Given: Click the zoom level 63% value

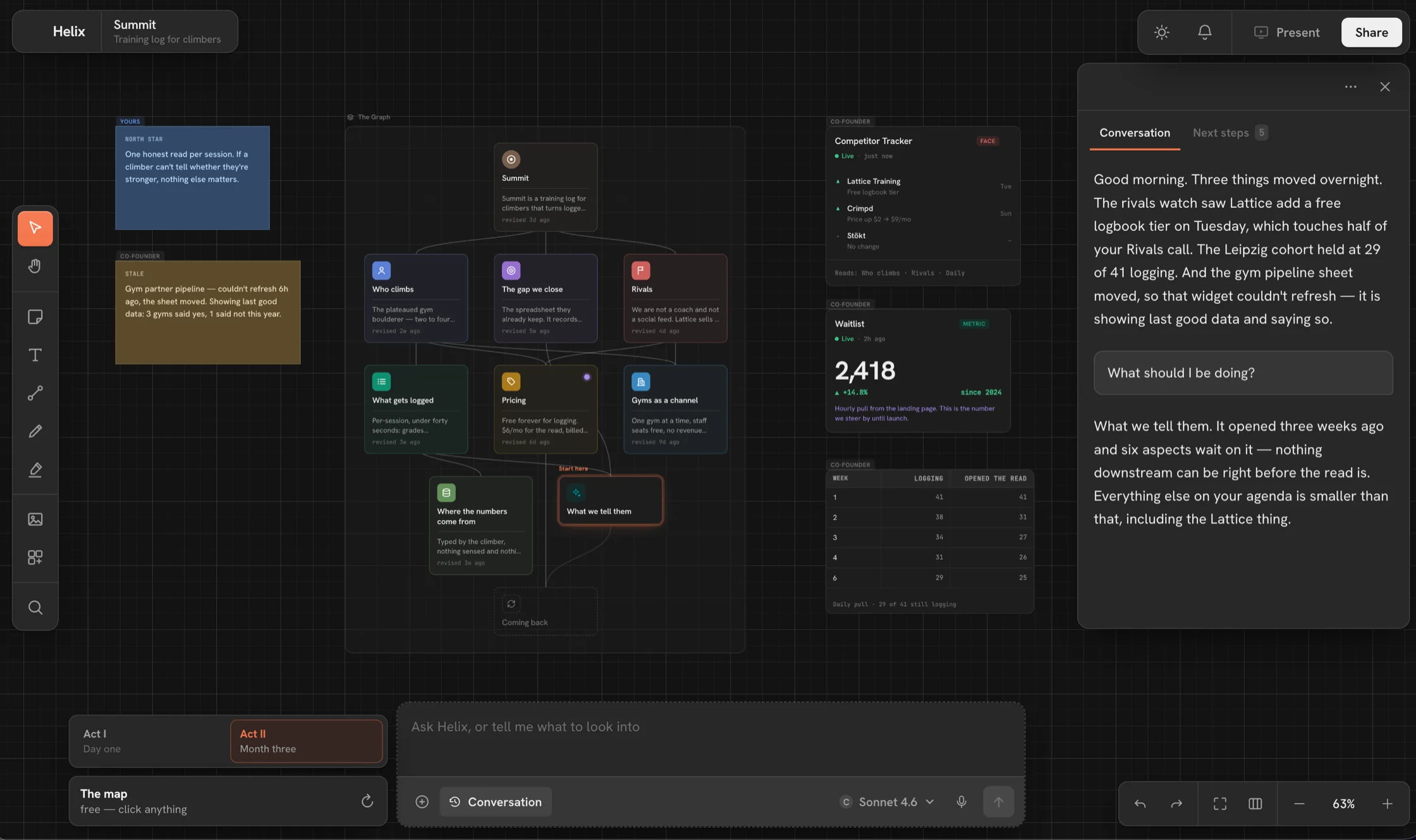Looking at the screenshot, I should click(x=1343, y=804).
